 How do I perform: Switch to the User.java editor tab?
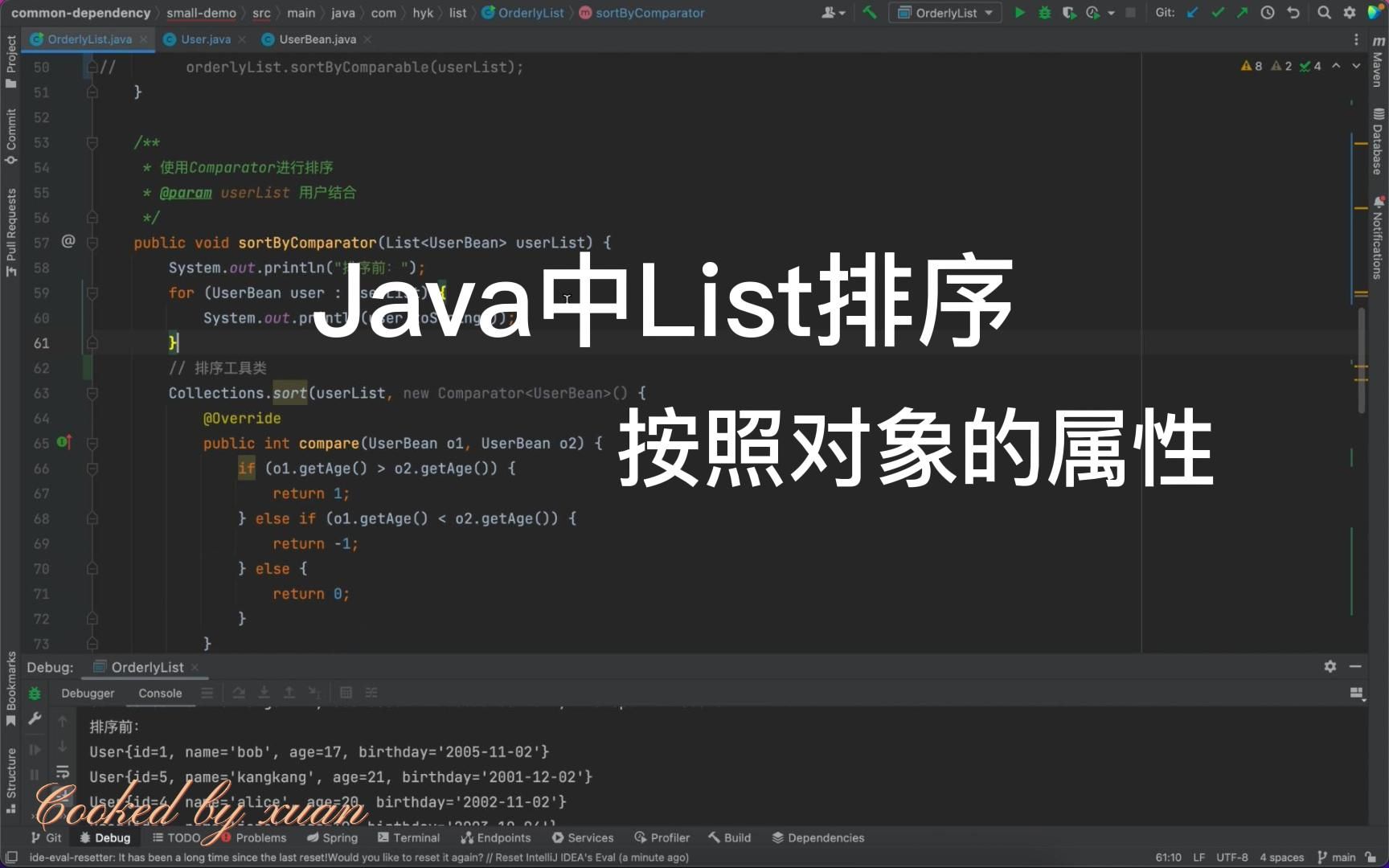tap(205, 39)
